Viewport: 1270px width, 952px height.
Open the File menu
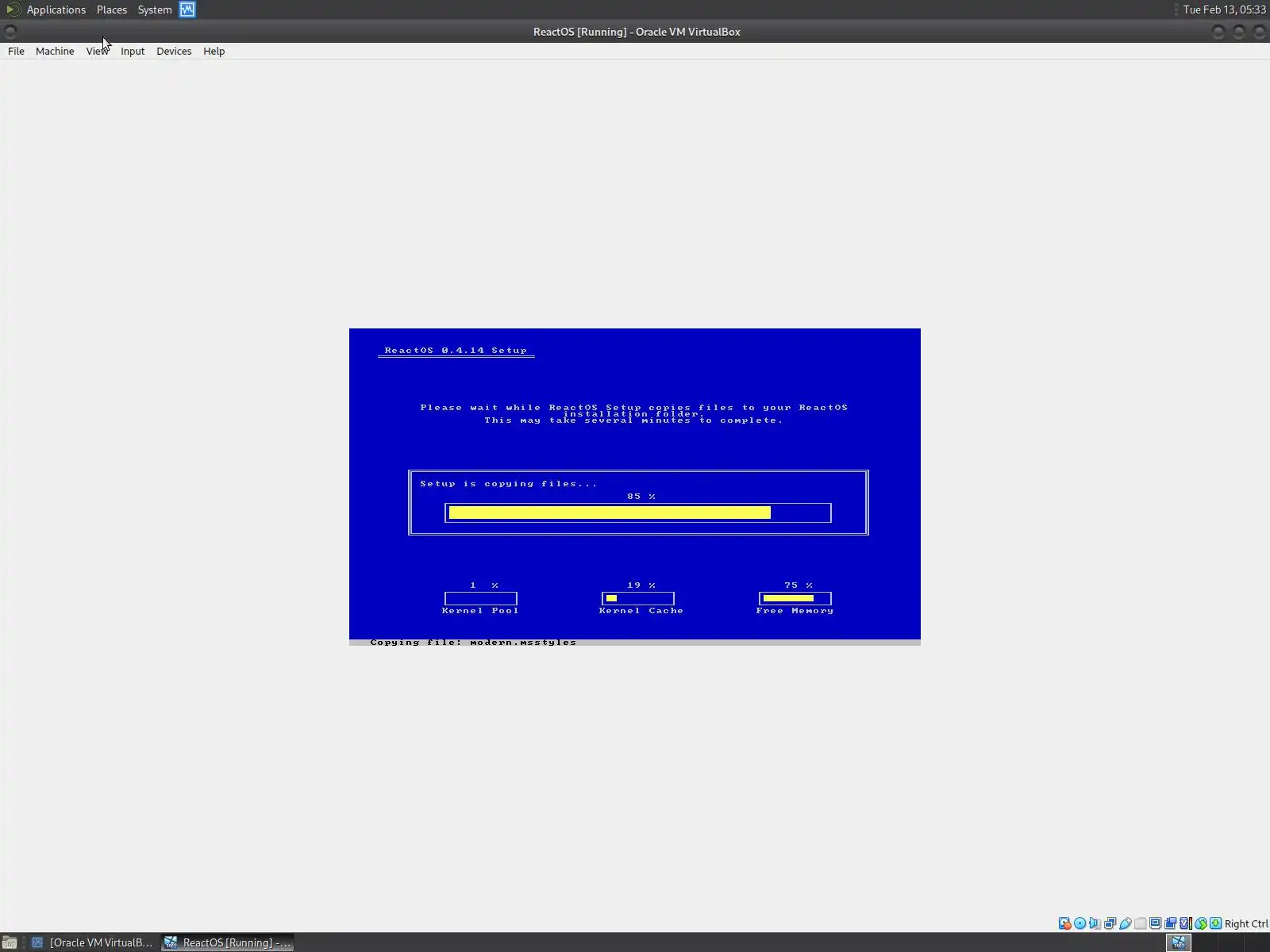click(x=16, y=51)
